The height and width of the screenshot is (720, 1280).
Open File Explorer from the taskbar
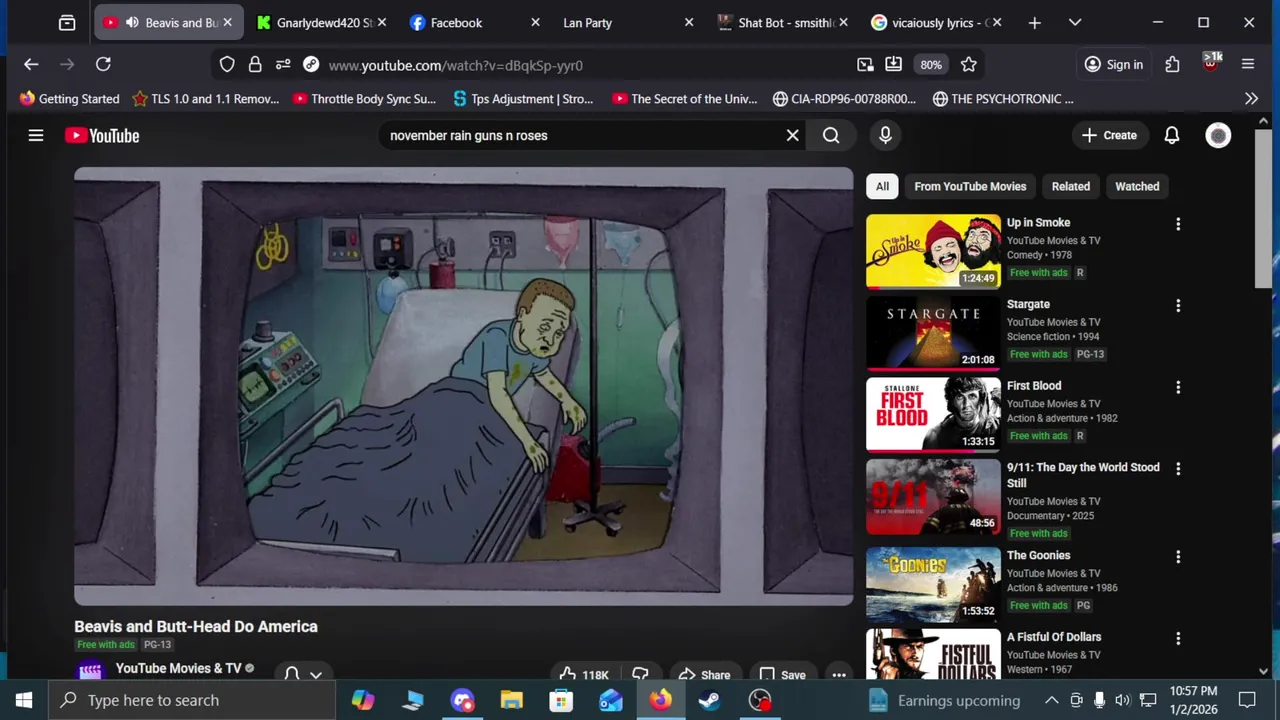pos(511,700)
